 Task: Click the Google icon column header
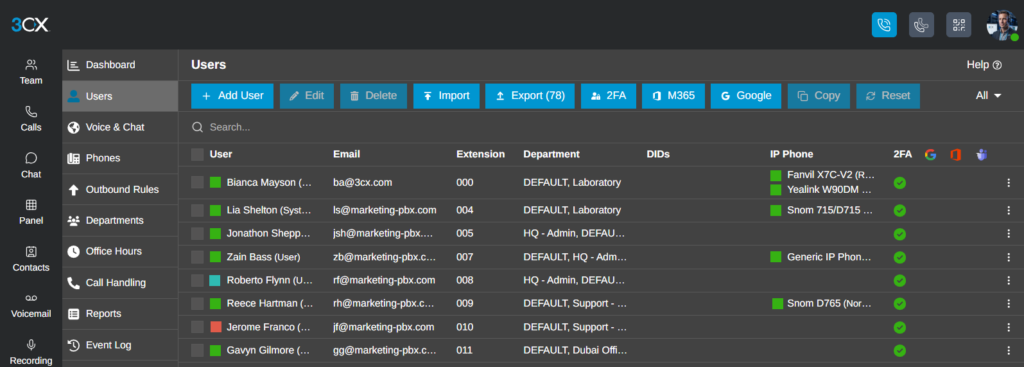click(x=931, y=155)
